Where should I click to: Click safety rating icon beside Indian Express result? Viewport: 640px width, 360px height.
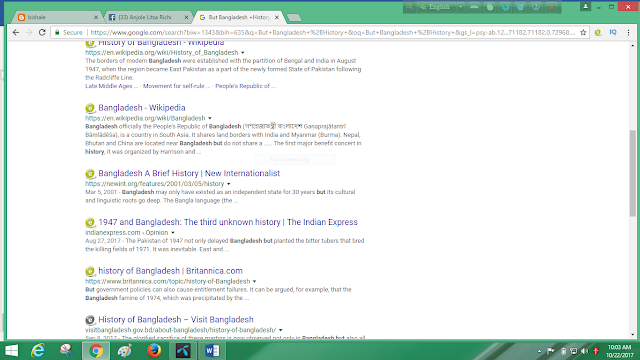90,222
